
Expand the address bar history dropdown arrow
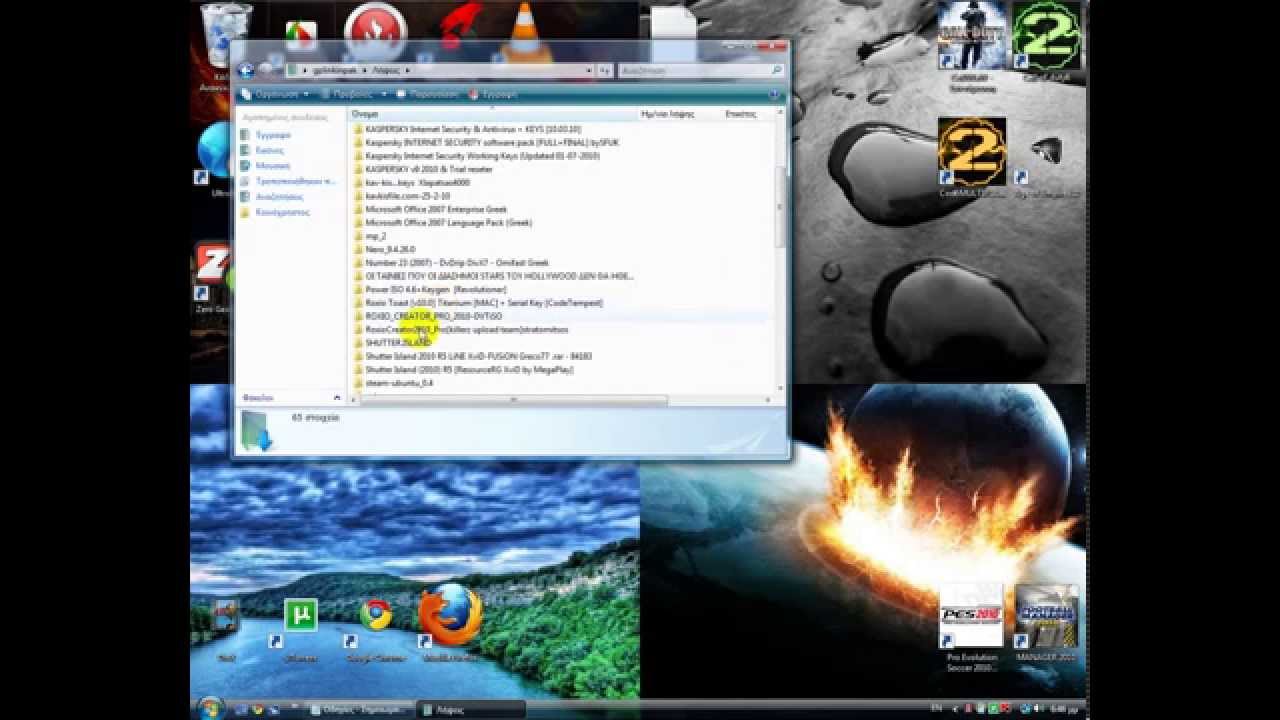tap(589, 71)
